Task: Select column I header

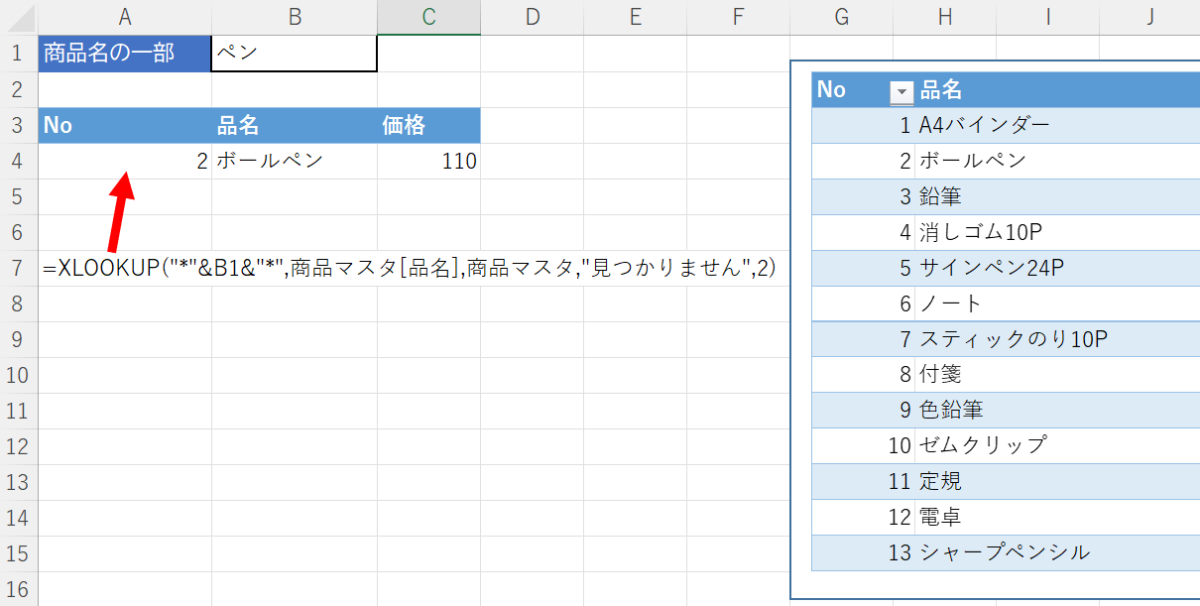Action: tap(1047, 16)
